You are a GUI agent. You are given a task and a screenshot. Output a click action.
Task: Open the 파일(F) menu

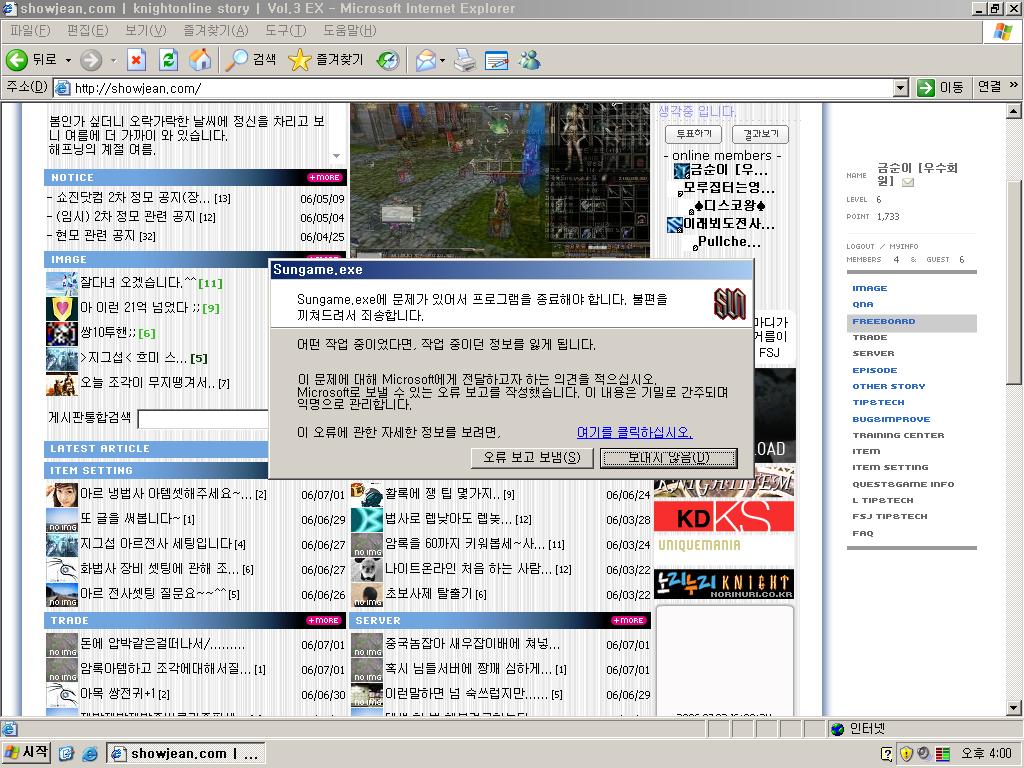[30, 31]
